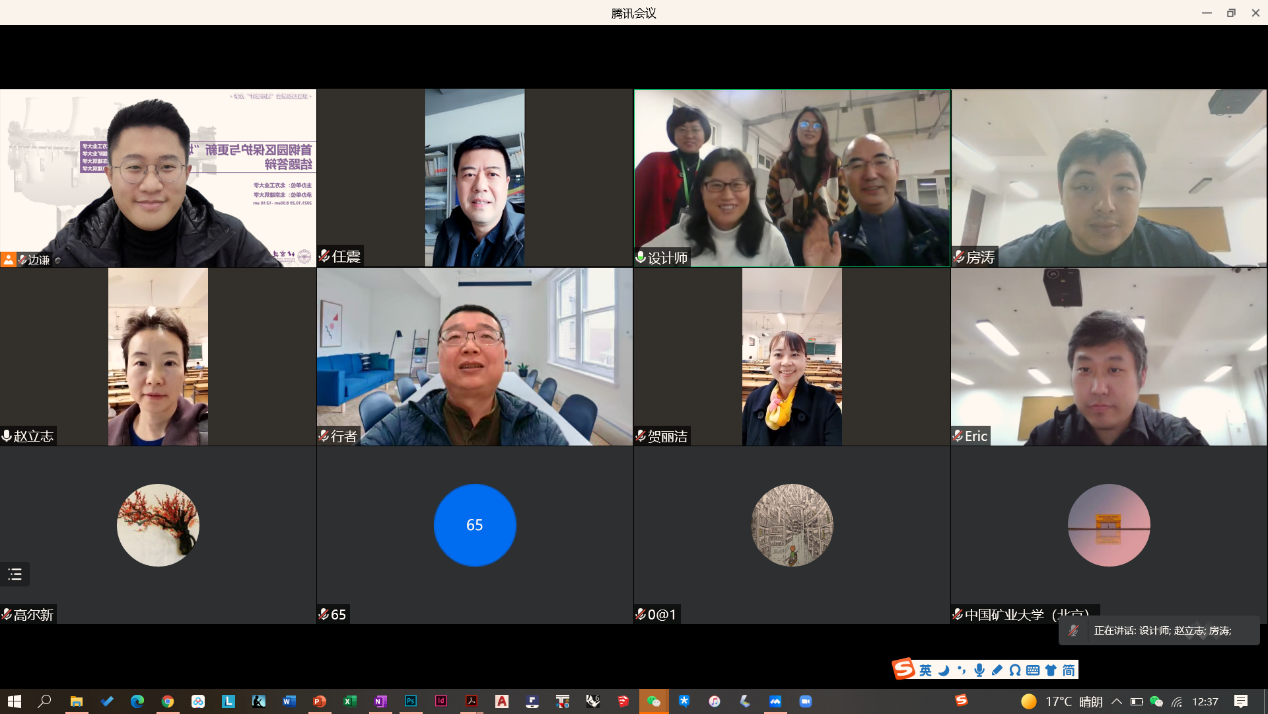Select the blue 65 participant avatar
This screenshot has width=1268, height=714.
point(474,525)
